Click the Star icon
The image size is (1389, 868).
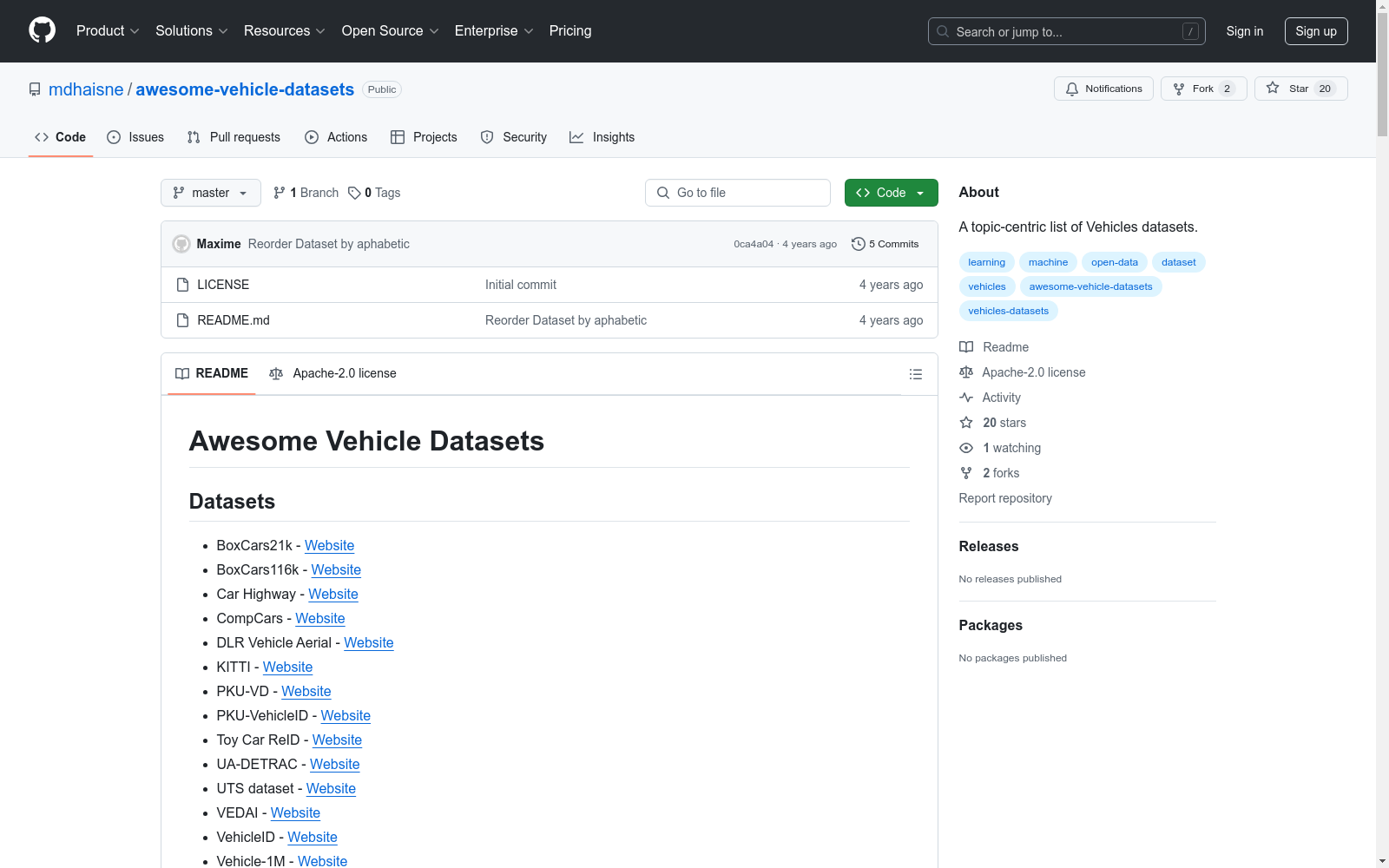[x=1273, y=88]
